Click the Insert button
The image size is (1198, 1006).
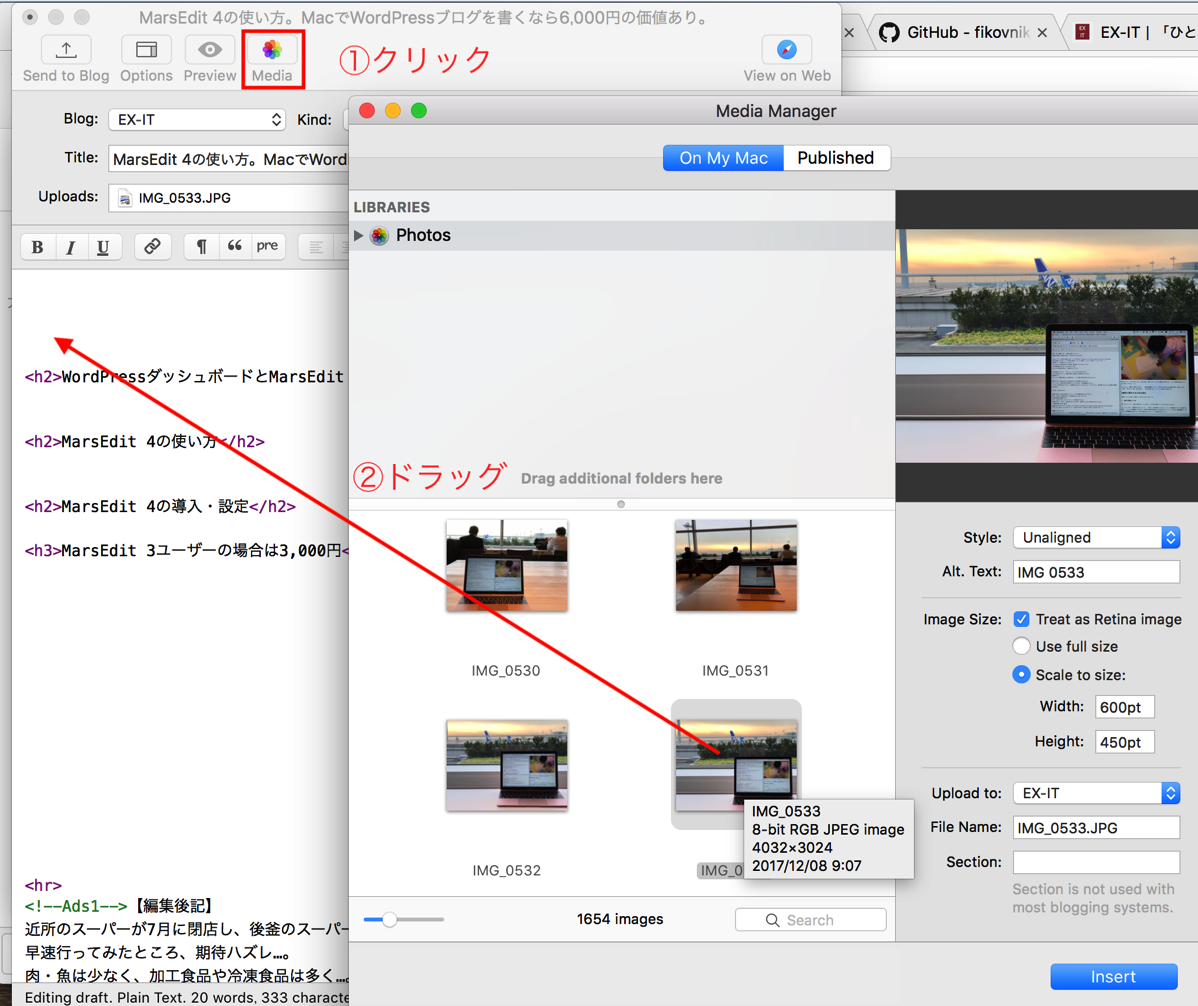pos(1113,976)
